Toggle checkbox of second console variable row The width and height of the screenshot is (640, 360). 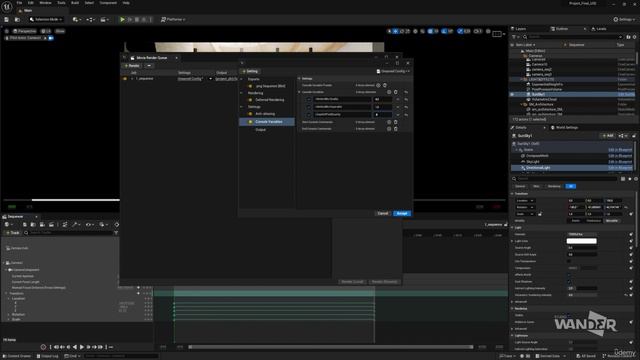[x=309, y=107]
